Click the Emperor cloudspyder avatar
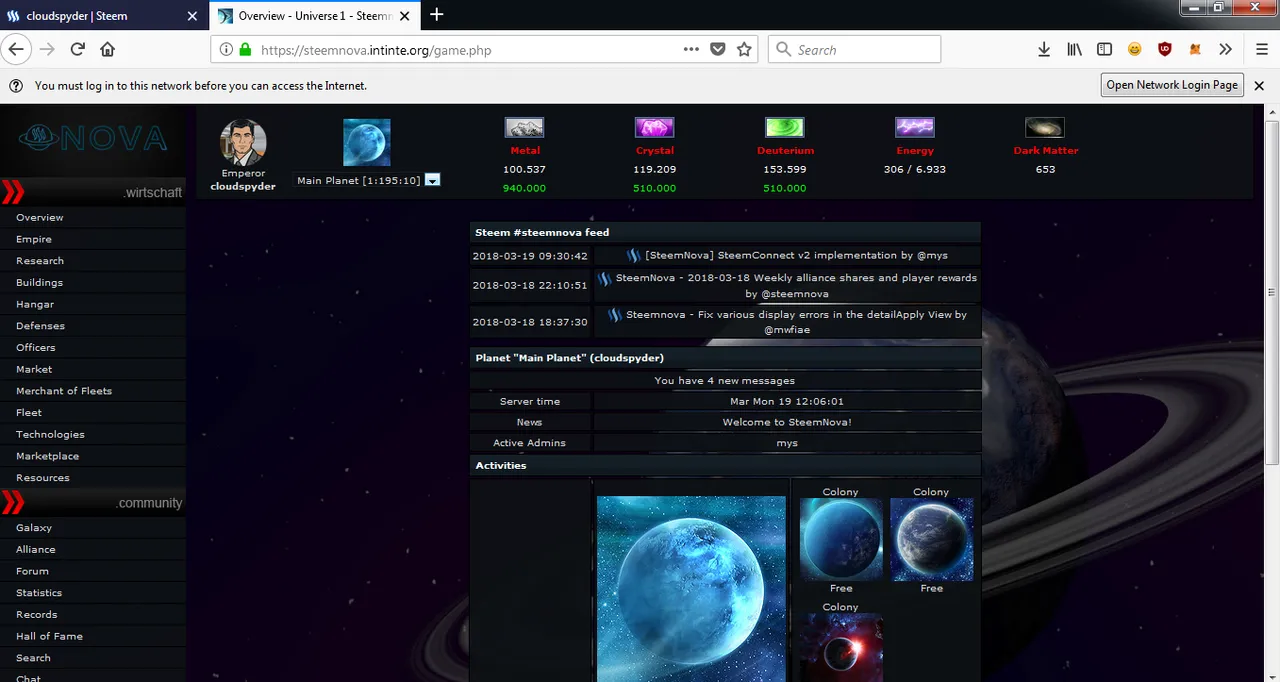This screenshot has height=682, width=1280. pos(243,142)
